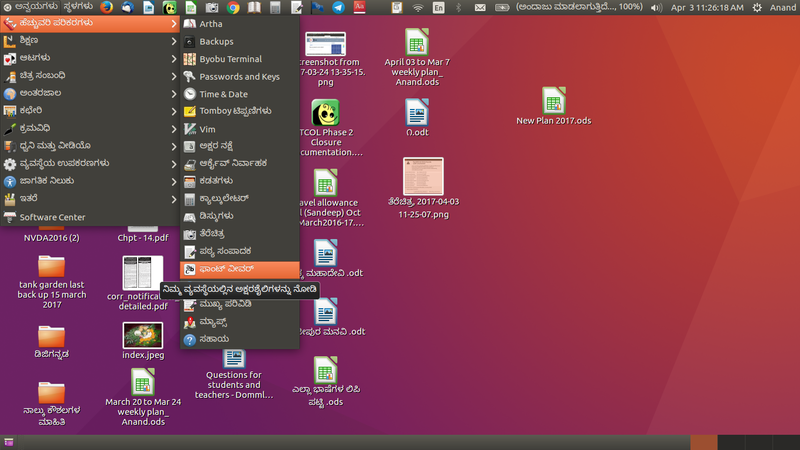Viewport: 800px width, 450px height.
Task: Select ಎಲ್ಲಾ ಭಾಷೆಗಳ ಲಿಪಿ ಪಟ್ಟಿ .ods file
Action: click(326, 382)
